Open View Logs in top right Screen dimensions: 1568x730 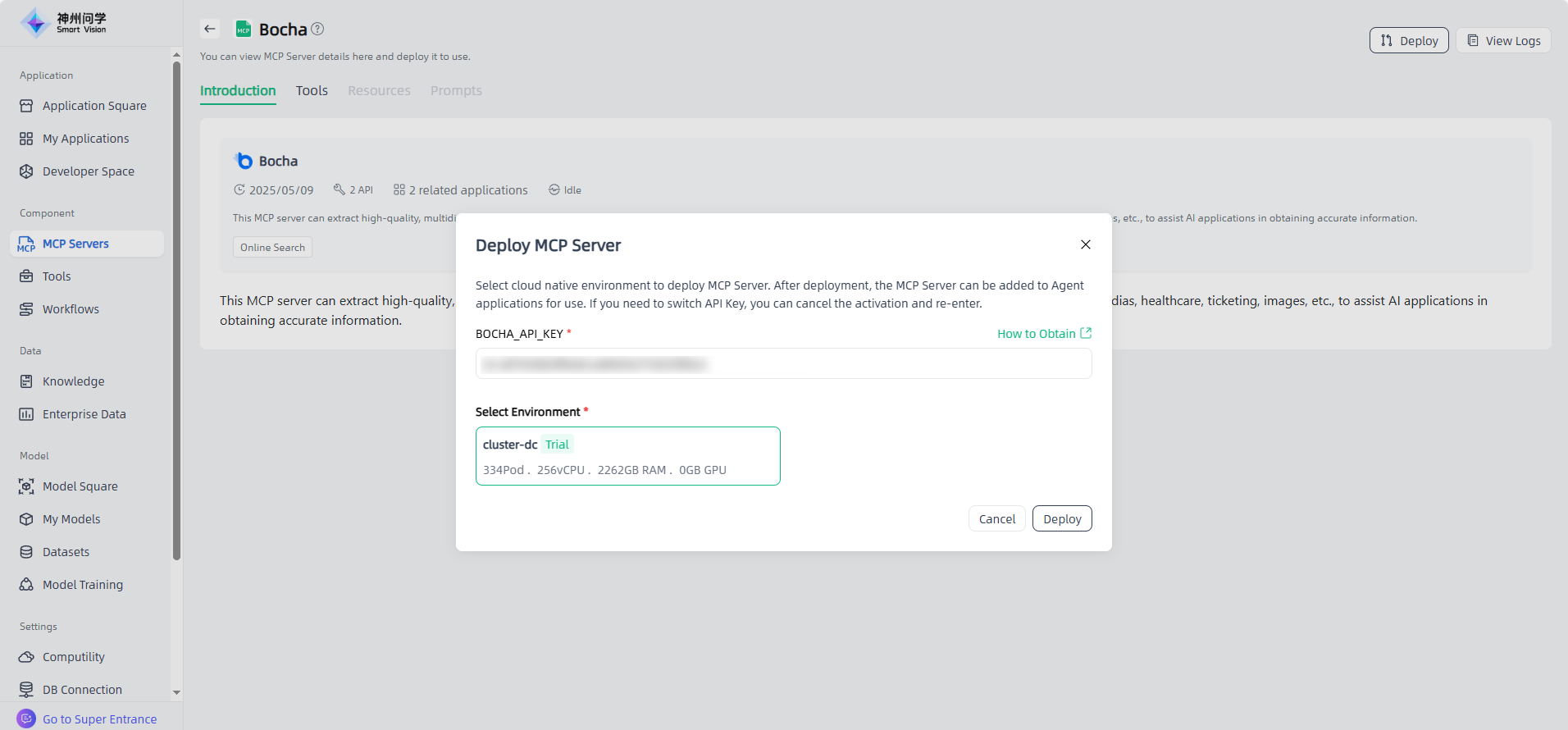1502,41
